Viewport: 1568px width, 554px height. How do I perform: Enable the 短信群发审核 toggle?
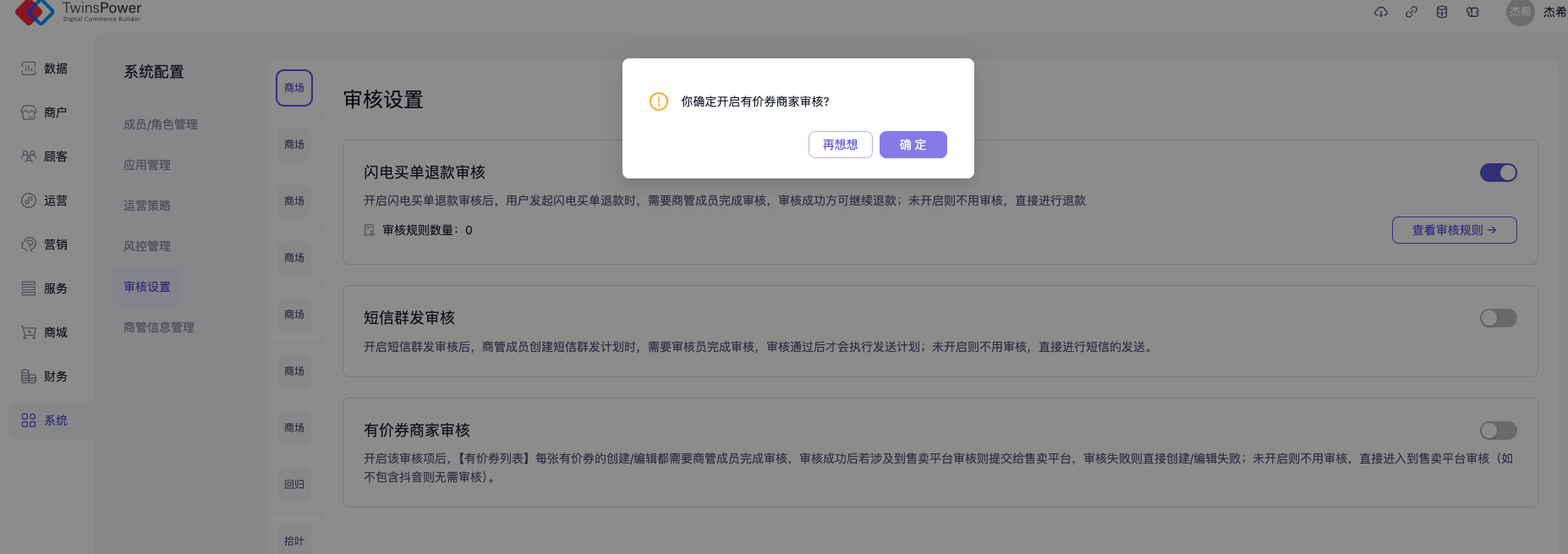click(1498, 318)
